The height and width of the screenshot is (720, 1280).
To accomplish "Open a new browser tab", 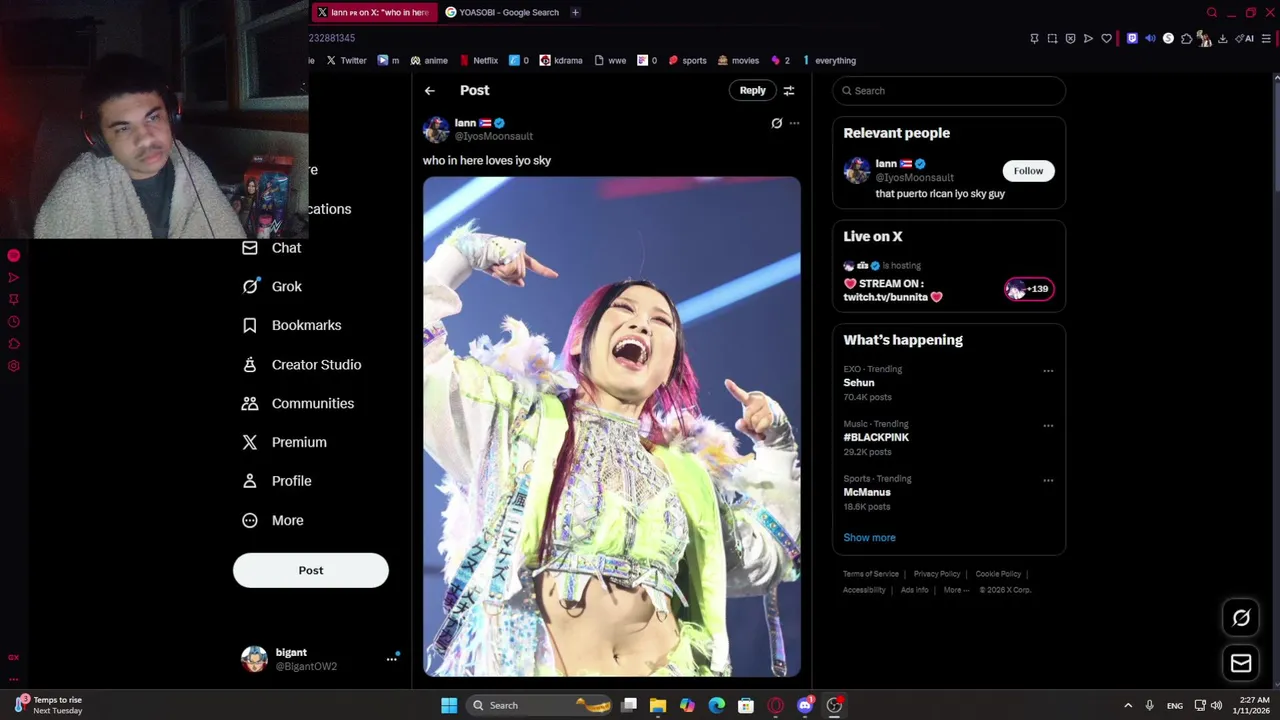I will click(x=575, y=12).
